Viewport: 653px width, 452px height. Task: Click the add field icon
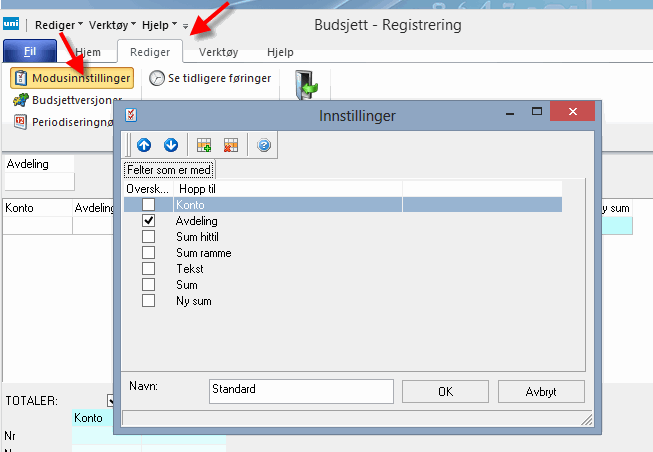pos(204,145)
